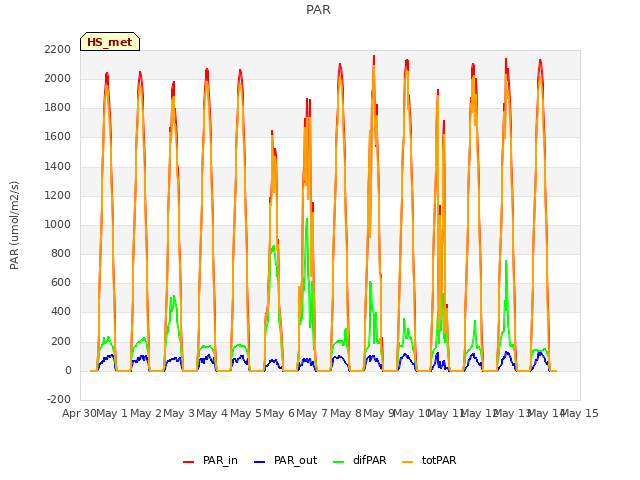Click the 400 y-axis tick label

click(x=61, y=312)
